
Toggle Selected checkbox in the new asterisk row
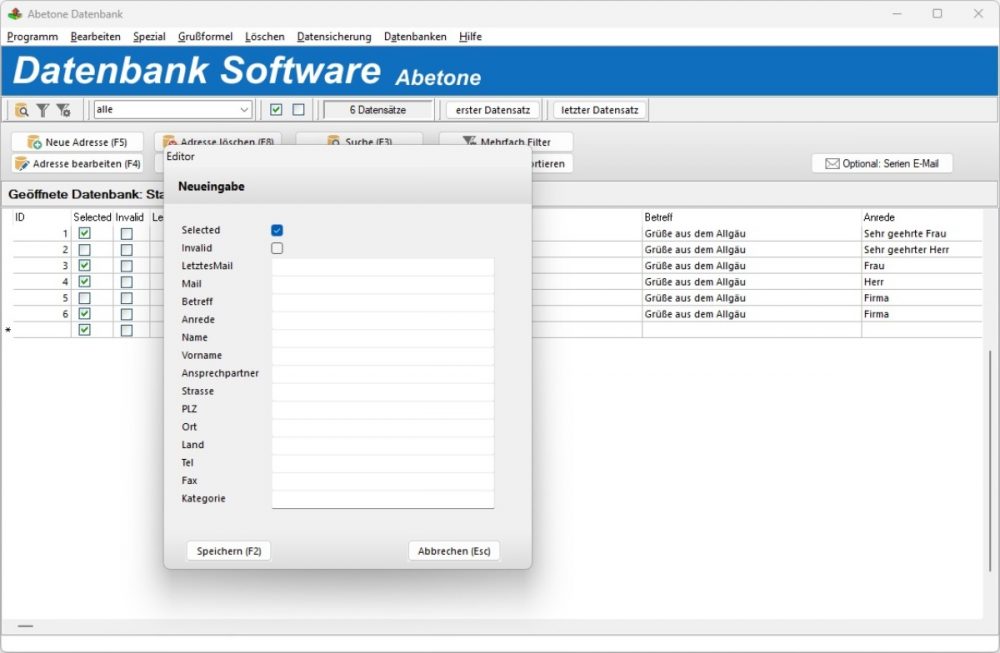pos(84,330)
